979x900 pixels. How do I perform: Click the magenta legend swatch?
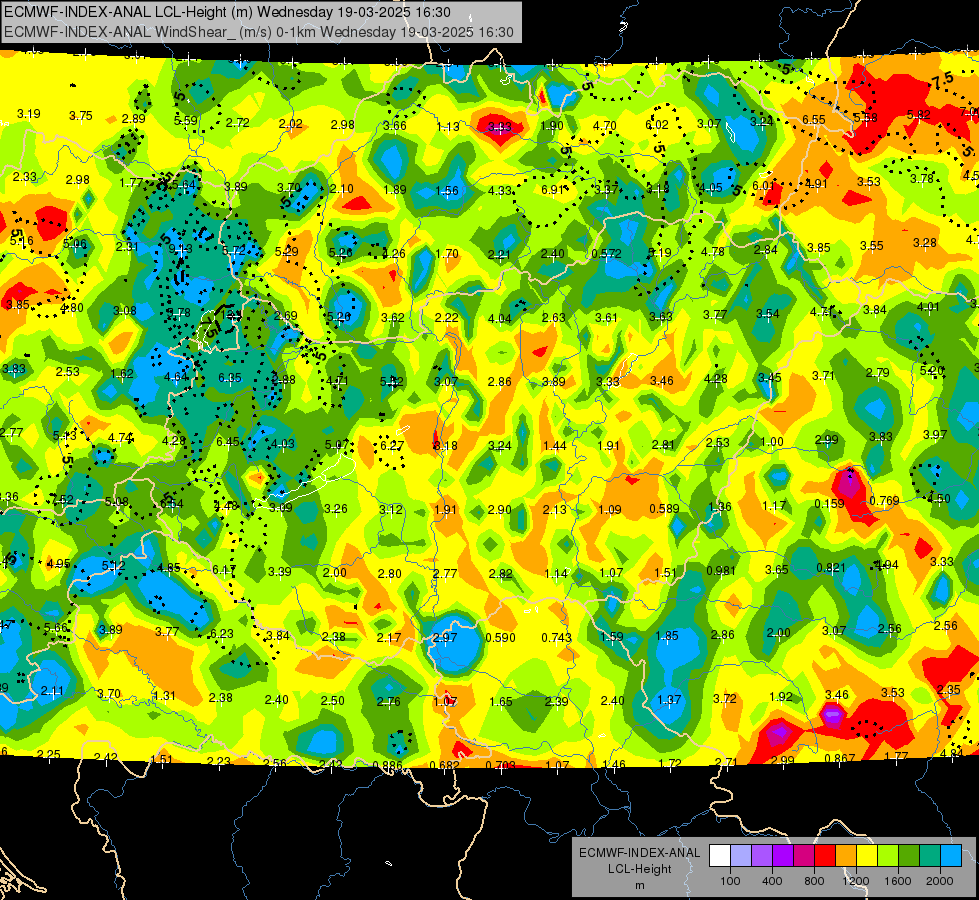coord(804,856)
